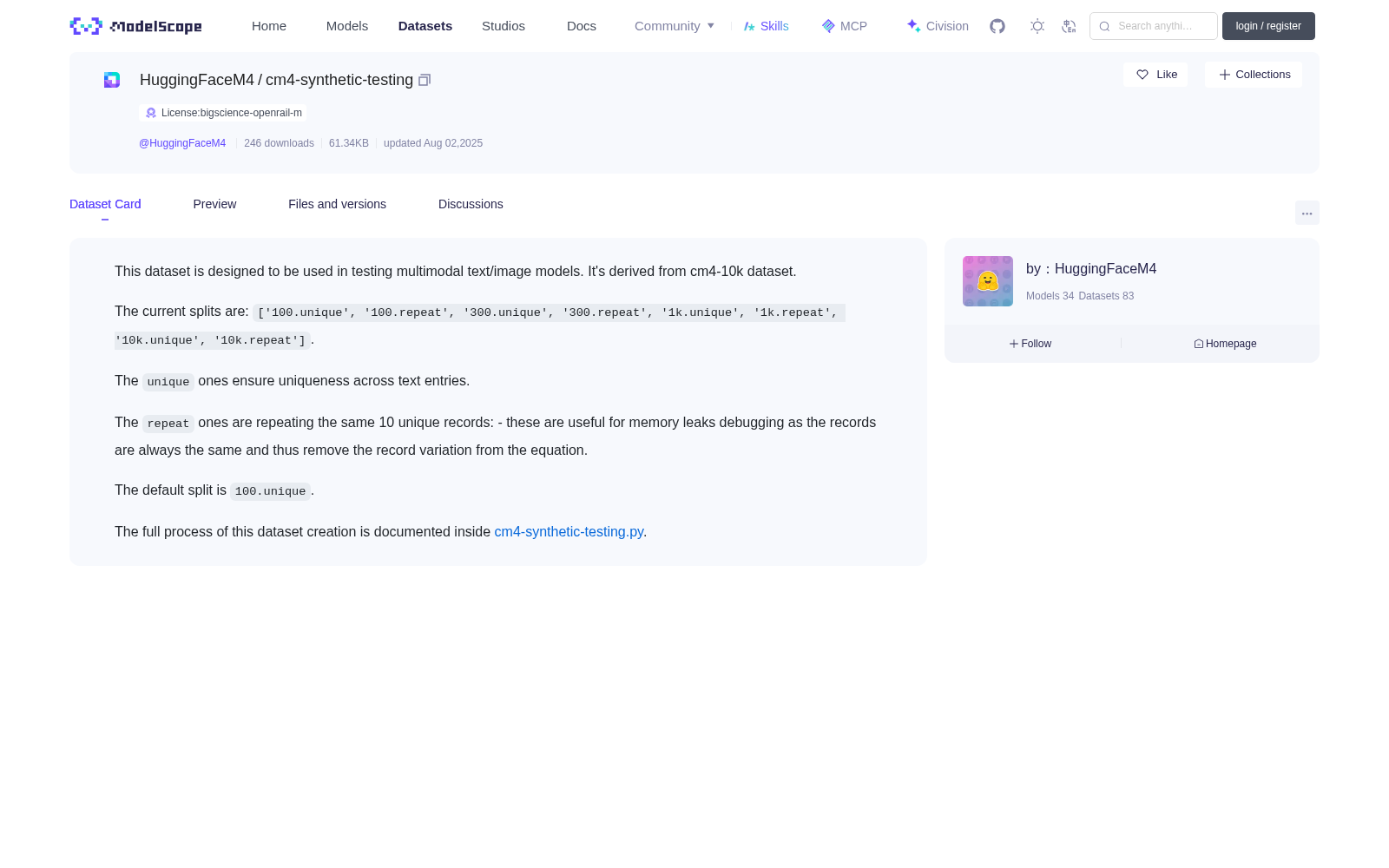Expand the Community dropdown arrow
Image resolution: width=1389 pixels, height=868 pixels.
[711, 26]
